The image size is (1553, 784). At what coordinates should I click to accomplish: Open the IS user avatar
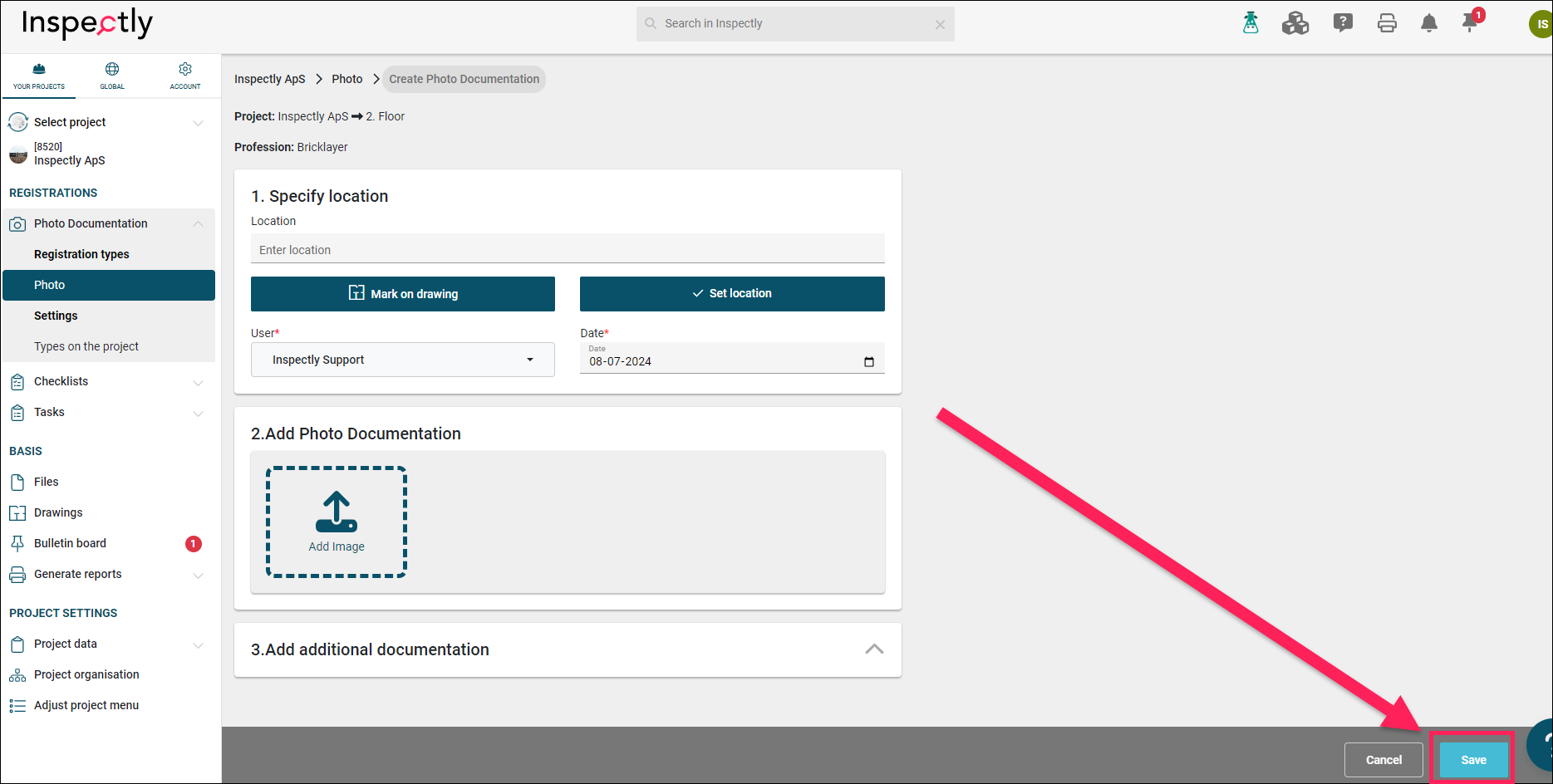click(1541, 23)
